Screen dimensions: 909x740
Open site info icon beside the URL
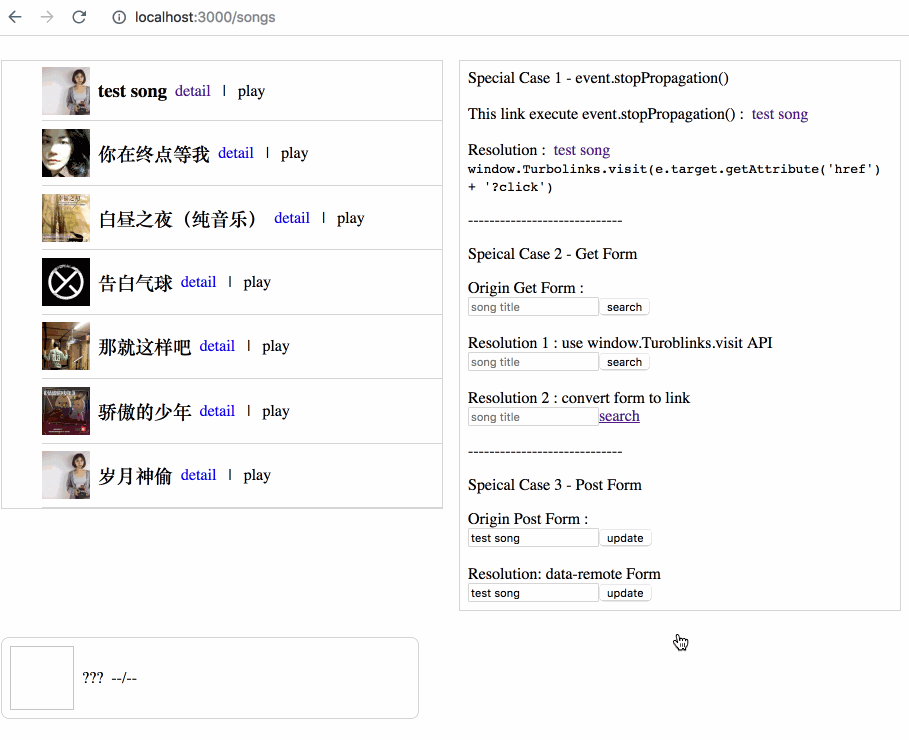click(x=119, y=17)
